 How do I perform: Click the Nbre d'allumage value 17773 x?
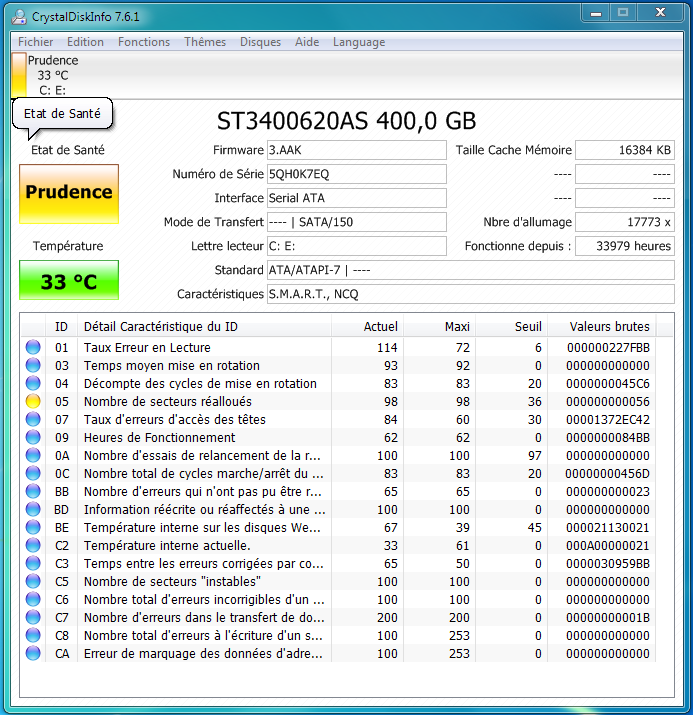(x=625, y=222)
